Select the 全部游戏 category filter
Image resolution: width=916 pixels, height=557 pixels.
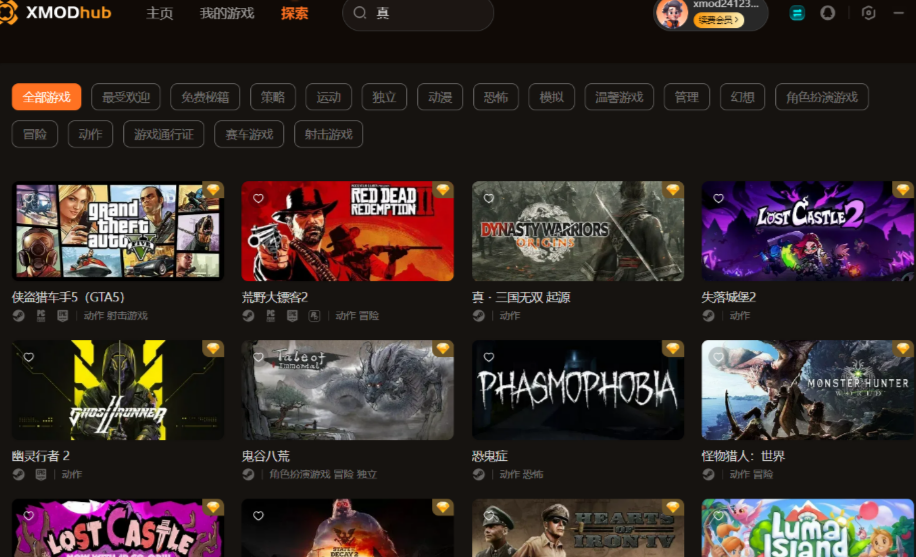click(46, 97)
